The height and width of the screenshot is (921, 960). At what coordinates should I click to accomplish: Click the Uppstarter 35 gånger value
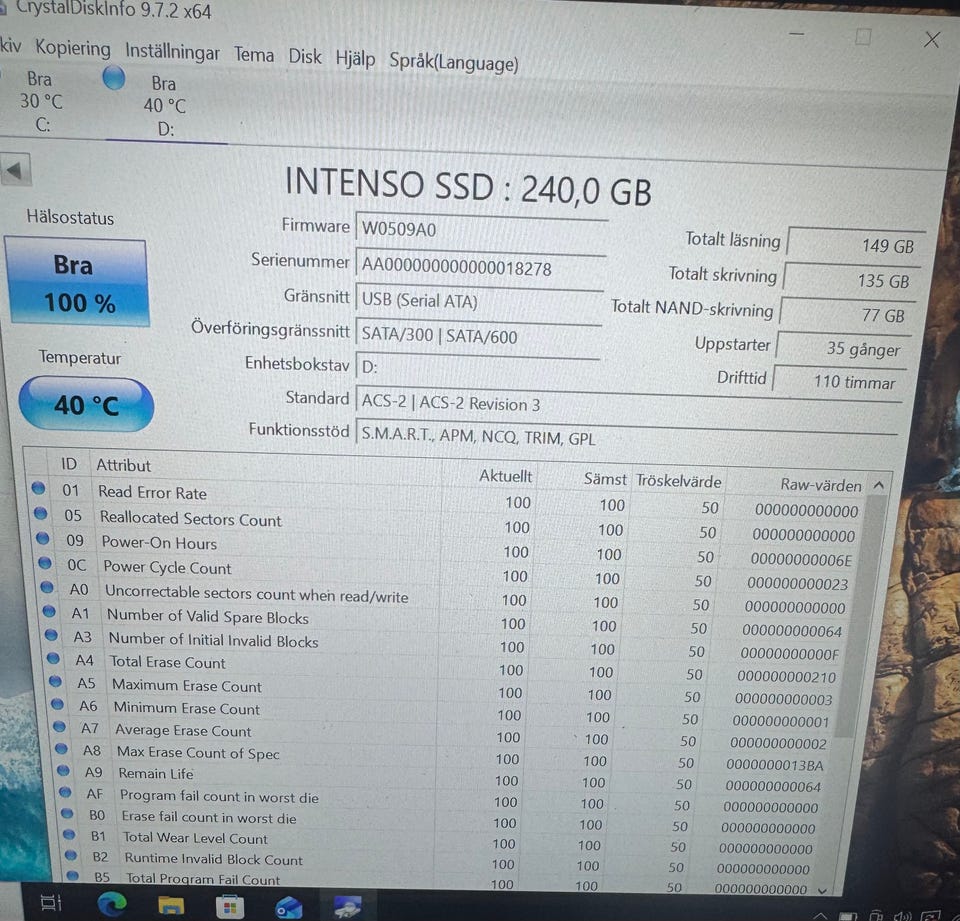pyautogui.click(x=843, y=348)
